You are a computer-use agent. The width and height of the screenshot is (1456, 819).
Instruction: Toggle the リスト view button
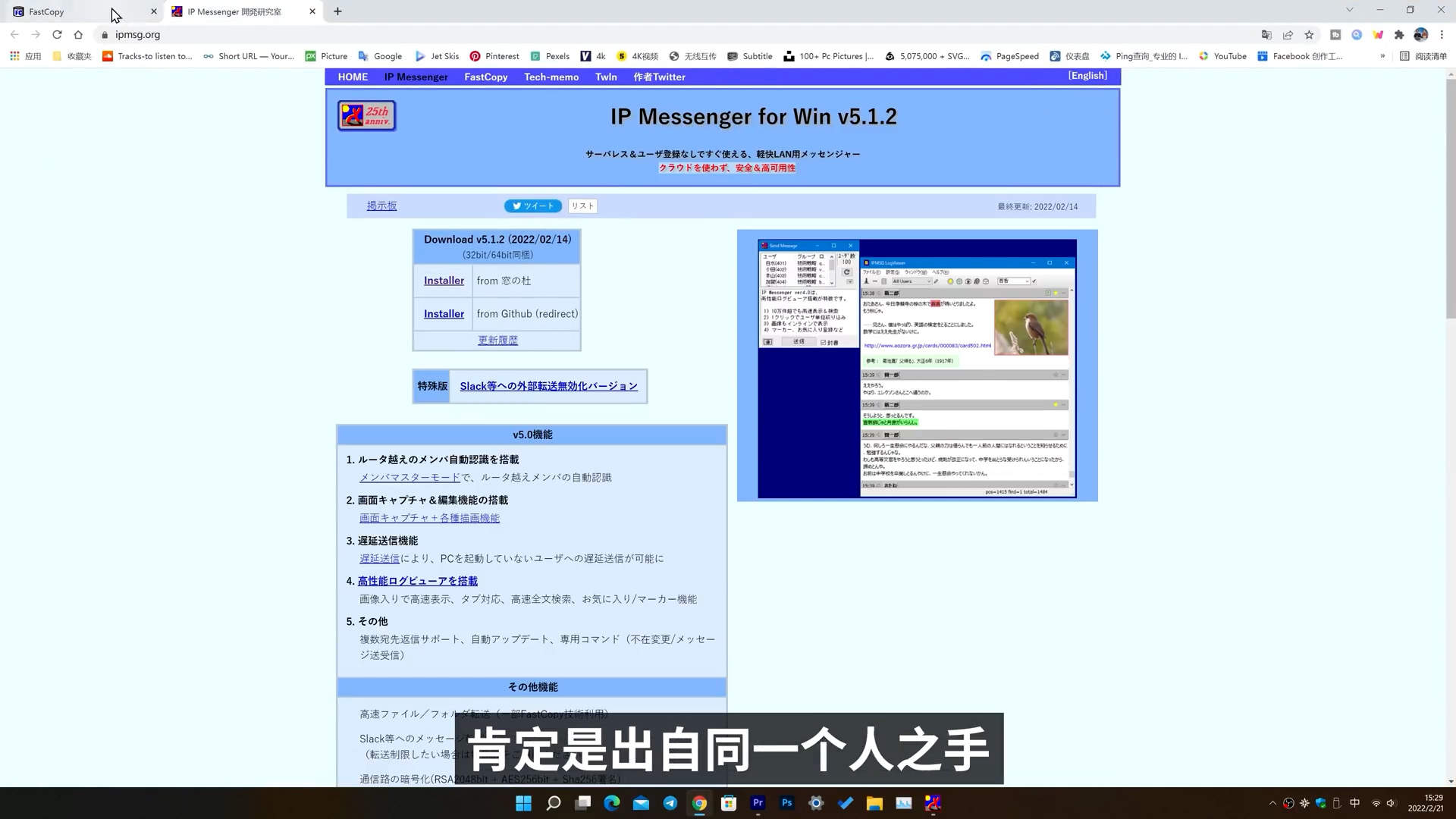582,206
